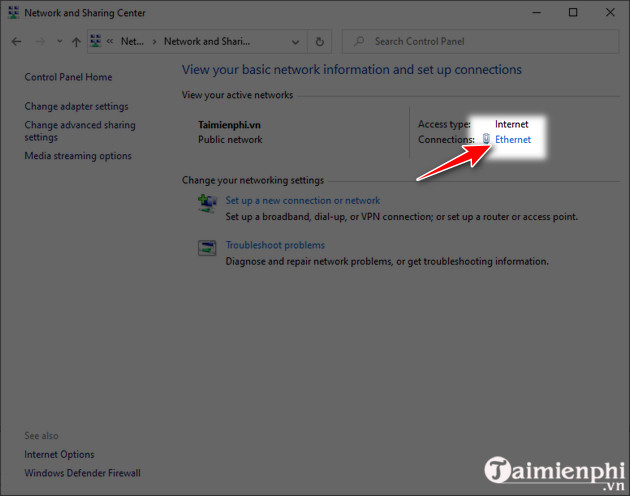
Task: Close the Network and Sharing Center window
Action: click(610, 12)
